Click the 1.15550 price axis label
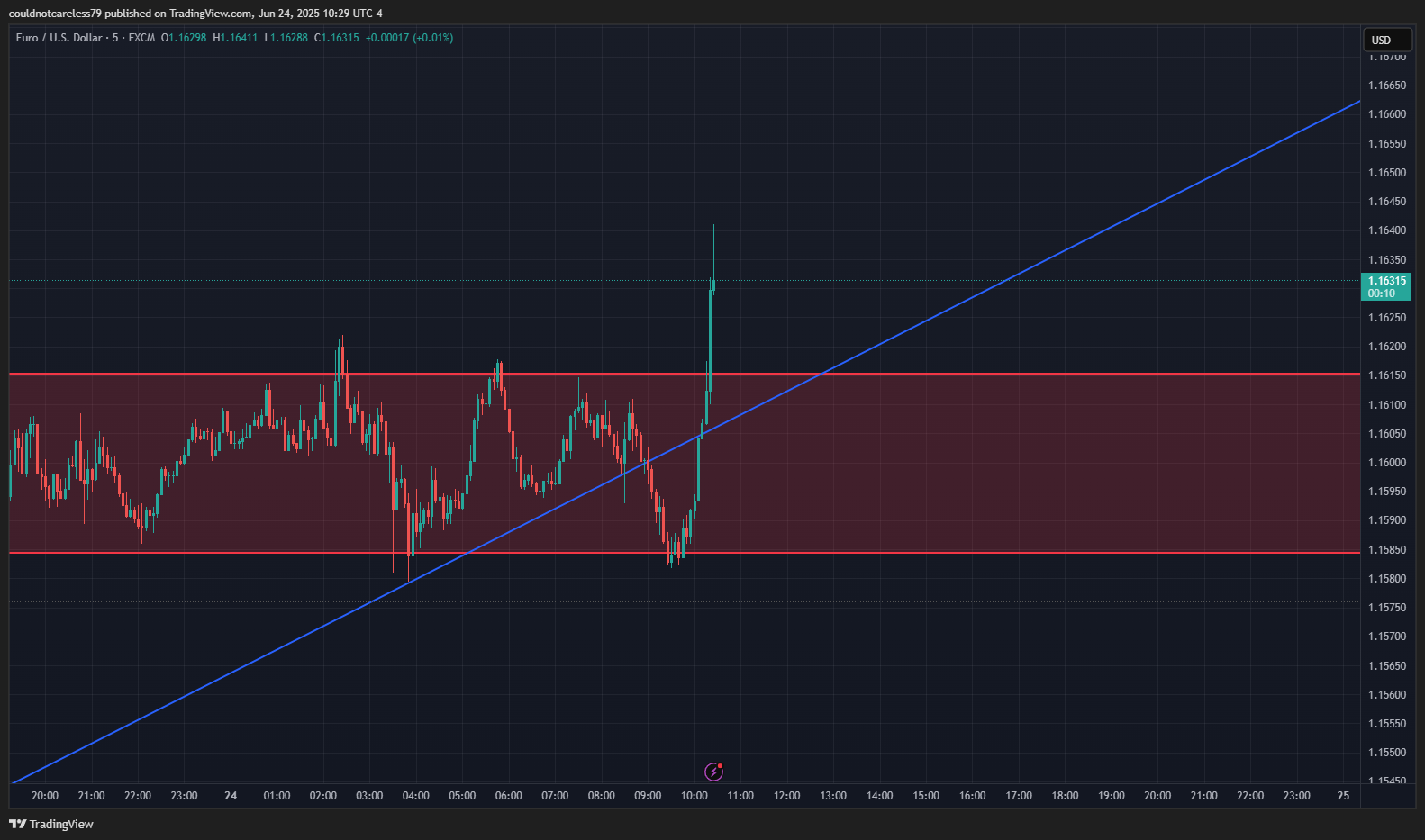Viewport: 1425px width, 840px height. click(1386, 724)
